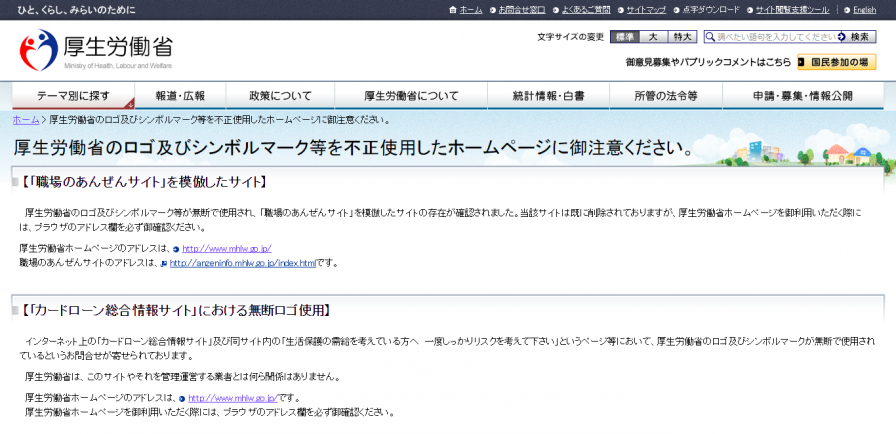Open 統計情報・白書 menu tab
Image resolution: width=896 pixels, height=434 pixels.
[549, 96]
